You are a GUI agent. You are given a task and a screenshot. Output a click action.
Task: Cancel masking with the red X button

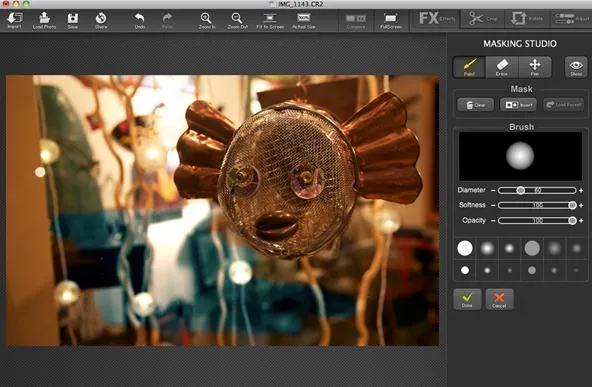pos(499,299)
